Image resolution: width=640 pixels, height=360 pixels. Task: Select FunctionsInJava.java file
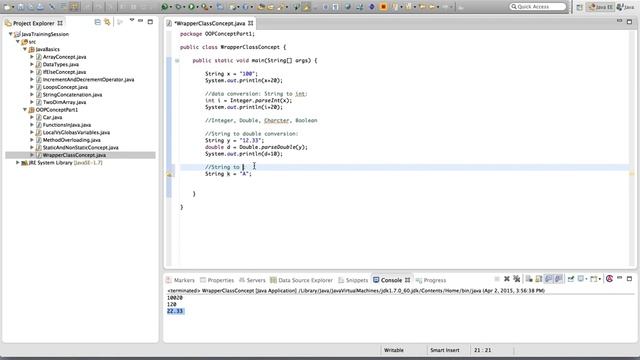coord(67,125)
